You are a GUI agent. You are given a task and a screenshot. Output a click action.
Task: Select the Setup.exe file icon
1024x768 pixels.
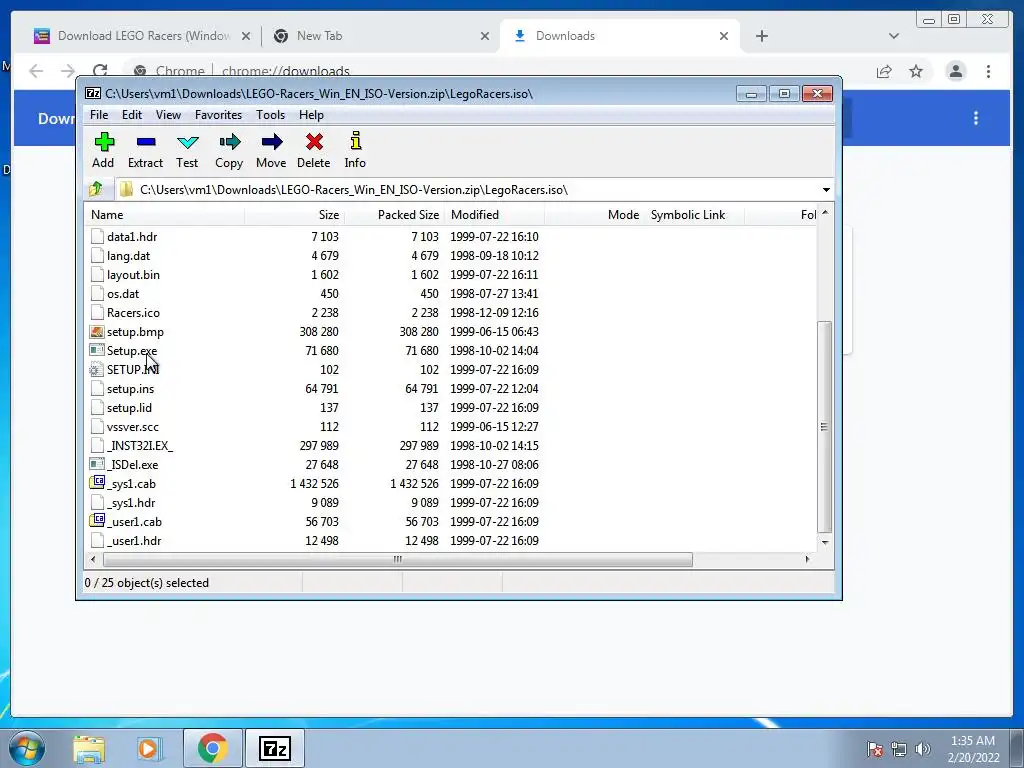tap(97, 351)
